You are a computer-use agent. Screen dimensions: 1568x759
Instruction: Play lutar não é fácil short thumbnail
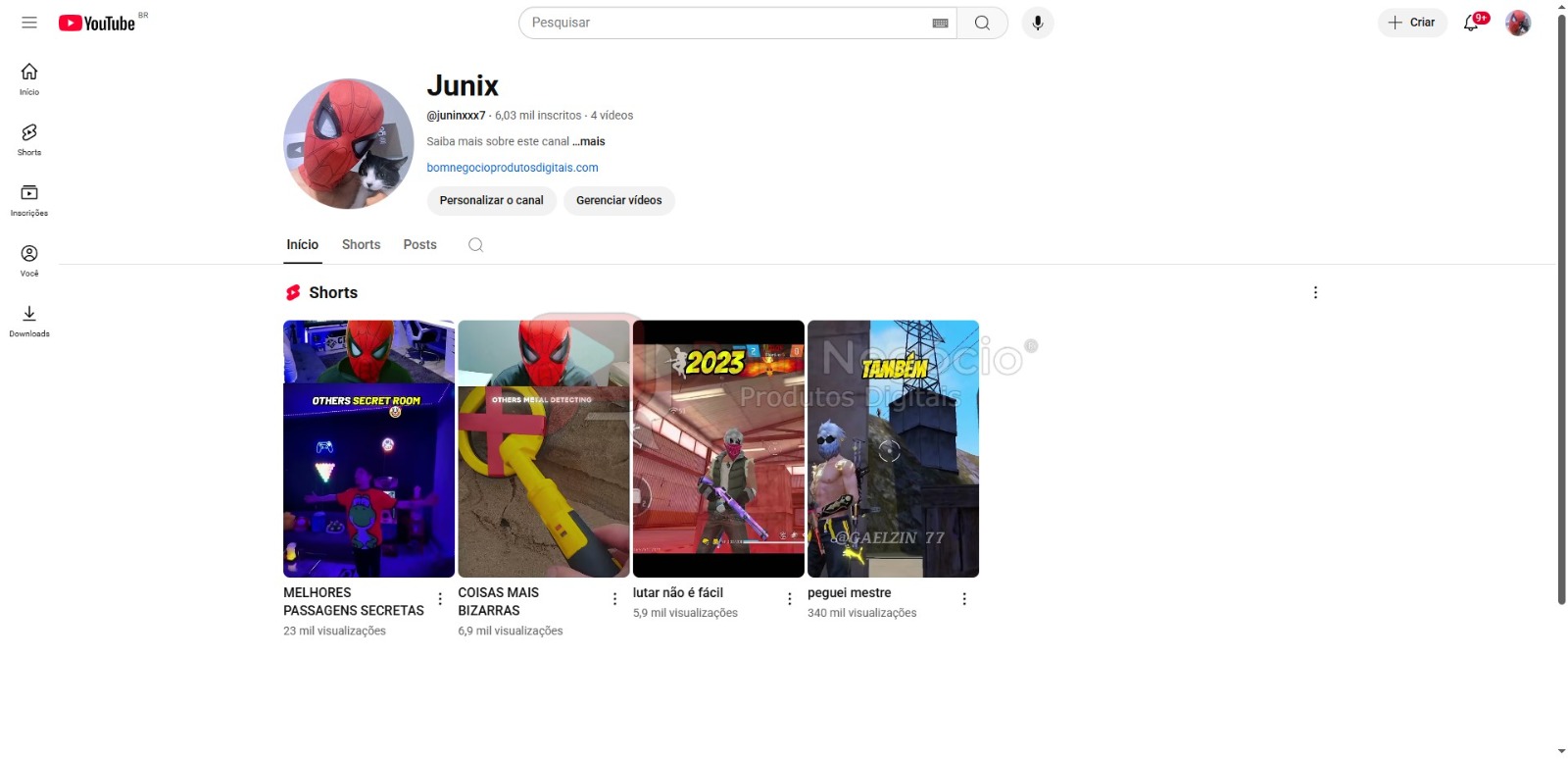718,449
